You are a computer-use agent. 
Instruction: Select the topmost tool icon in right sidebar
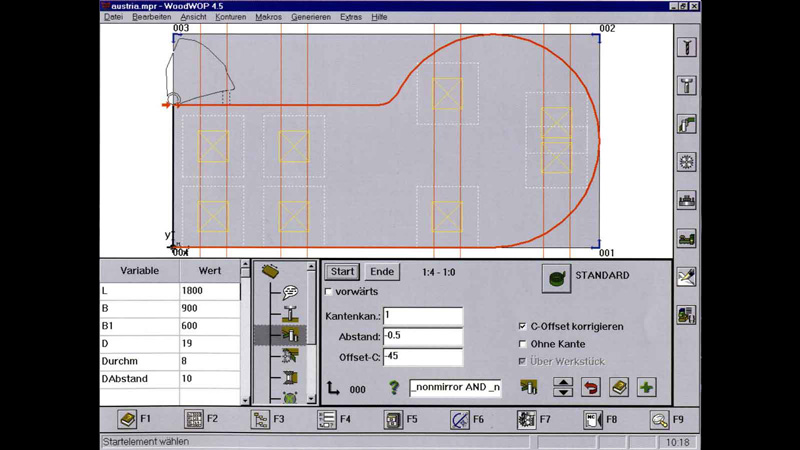coord(687,48)
